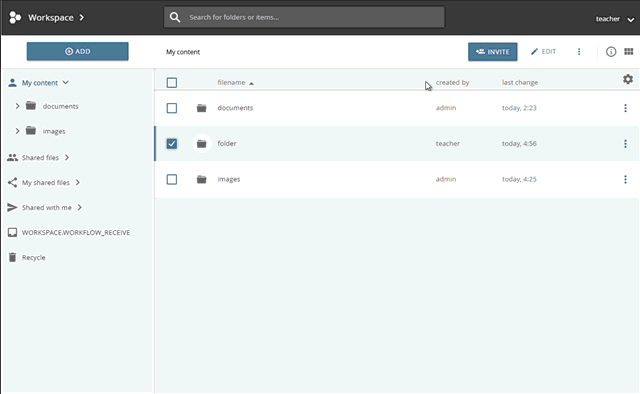Open the Recycle section

coord(33,258)
